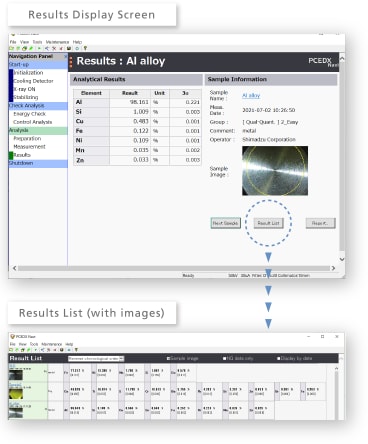Select Start-up section in Navigation Panel
Screen dimensions: 368x444
(38, 65)
